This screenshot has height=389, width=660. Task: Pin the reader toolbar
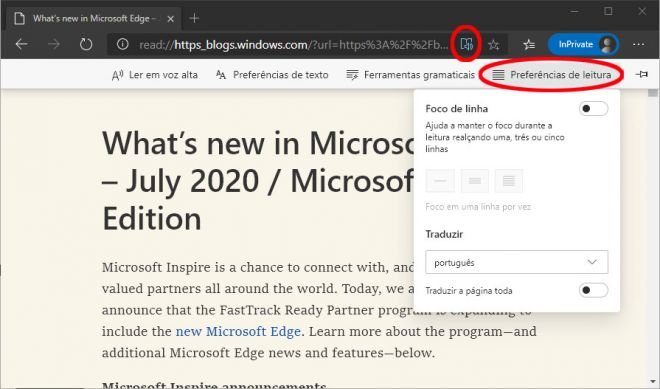(x=641, y=75)
